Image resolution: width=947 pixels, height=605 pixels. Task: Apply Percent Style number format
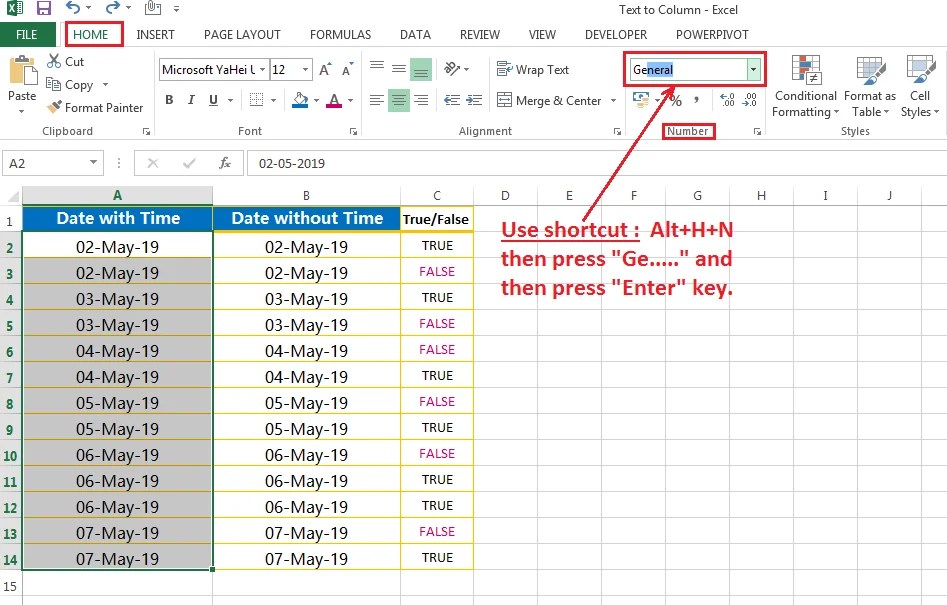coord(675,100)
